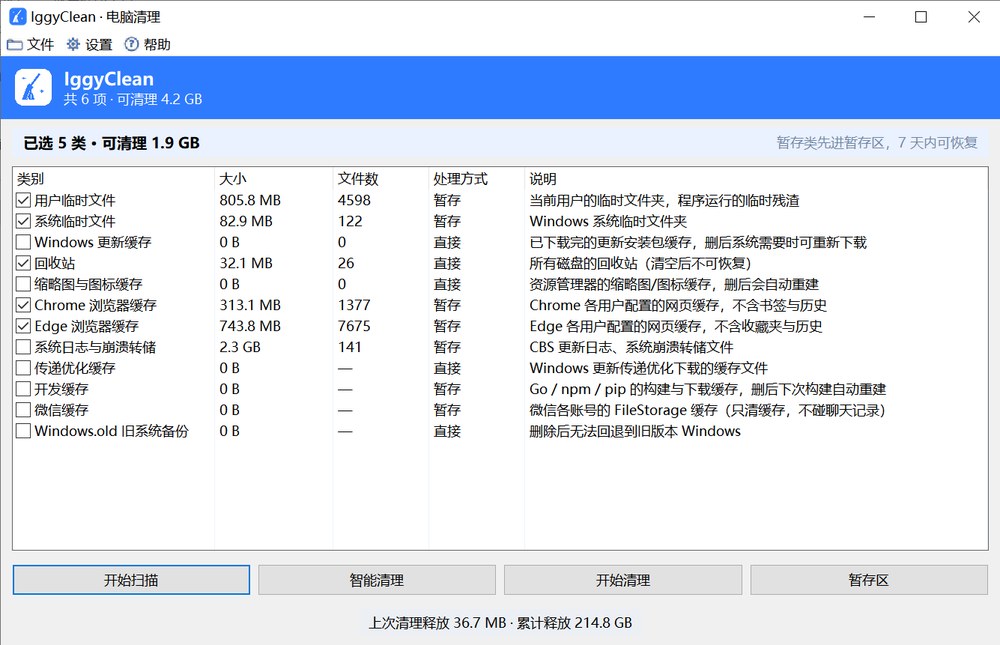Click the 已选 5 类 summary text
This screenshot has height=645, width=1000.
pos(112,143)
